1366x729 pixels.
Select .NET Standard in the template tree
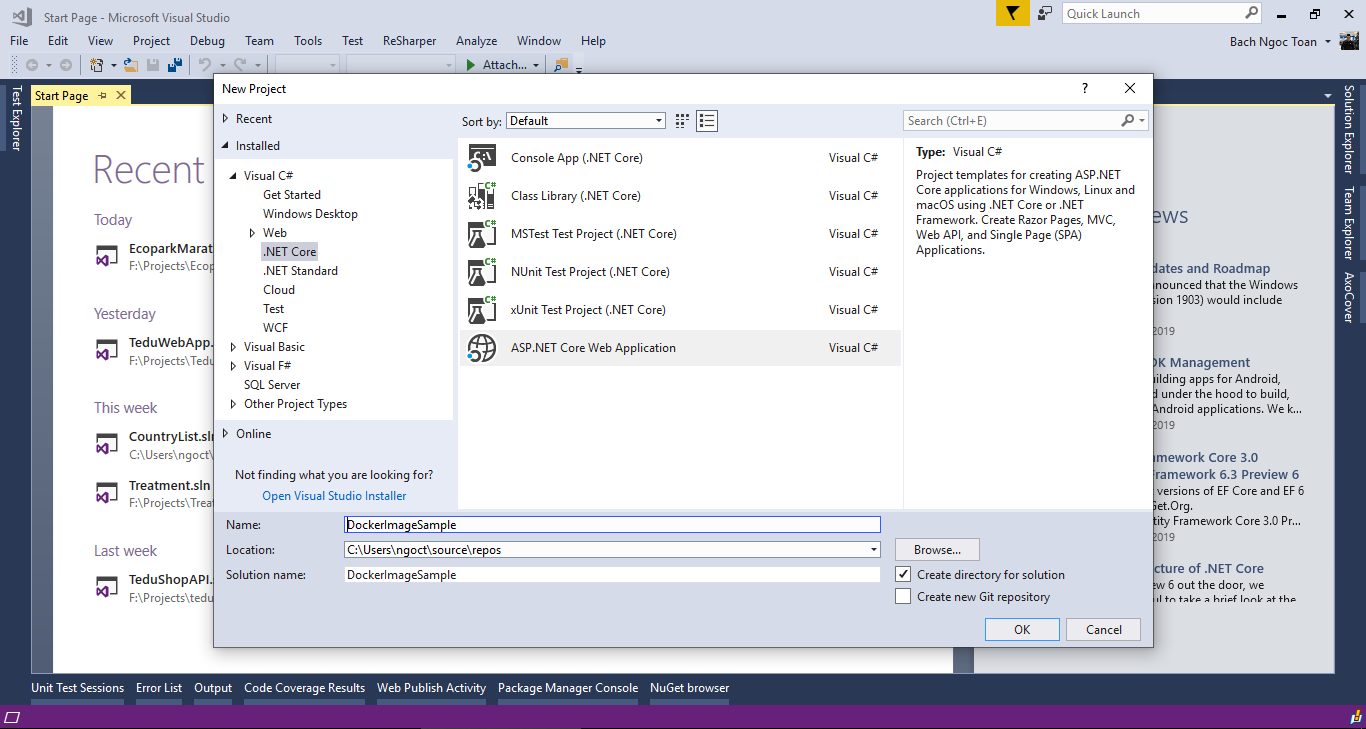pos(300,271)
